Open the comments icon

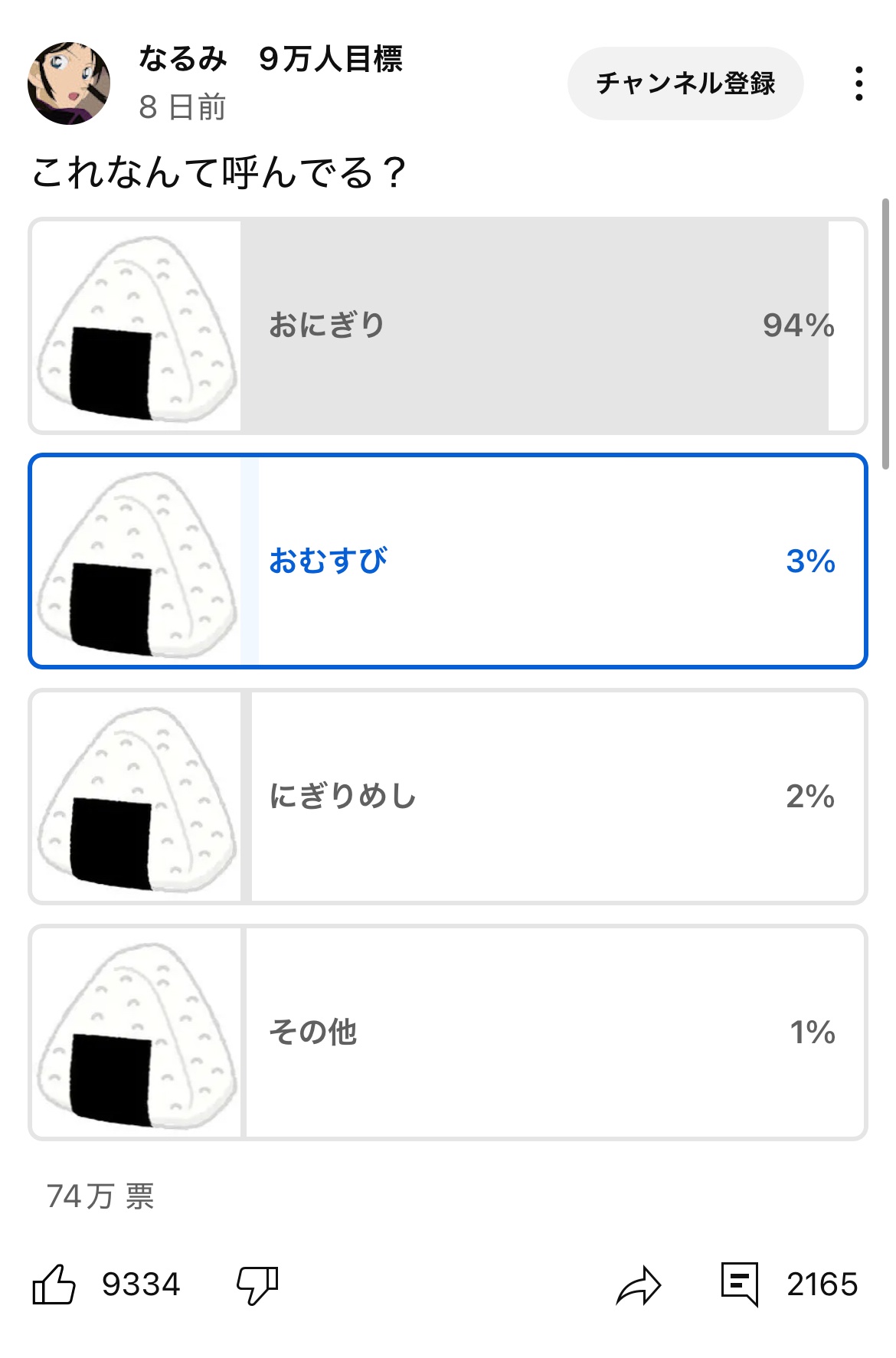coord(740,1284)
